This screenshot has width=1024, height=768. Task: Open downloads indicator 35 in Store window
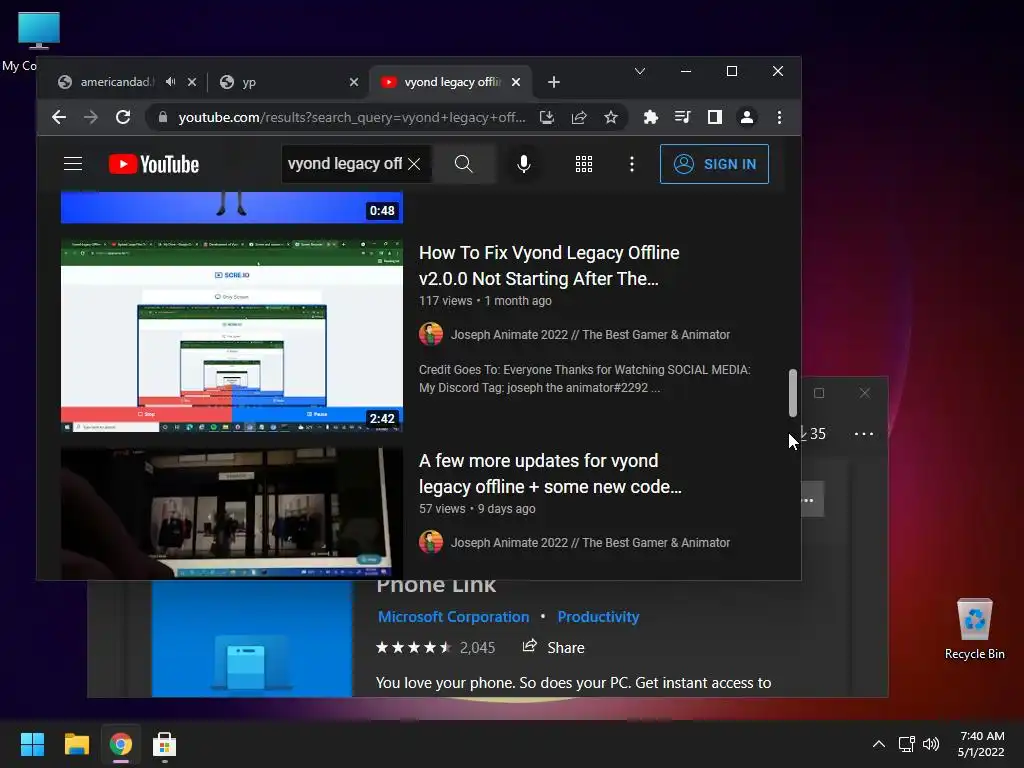point(812,434)
